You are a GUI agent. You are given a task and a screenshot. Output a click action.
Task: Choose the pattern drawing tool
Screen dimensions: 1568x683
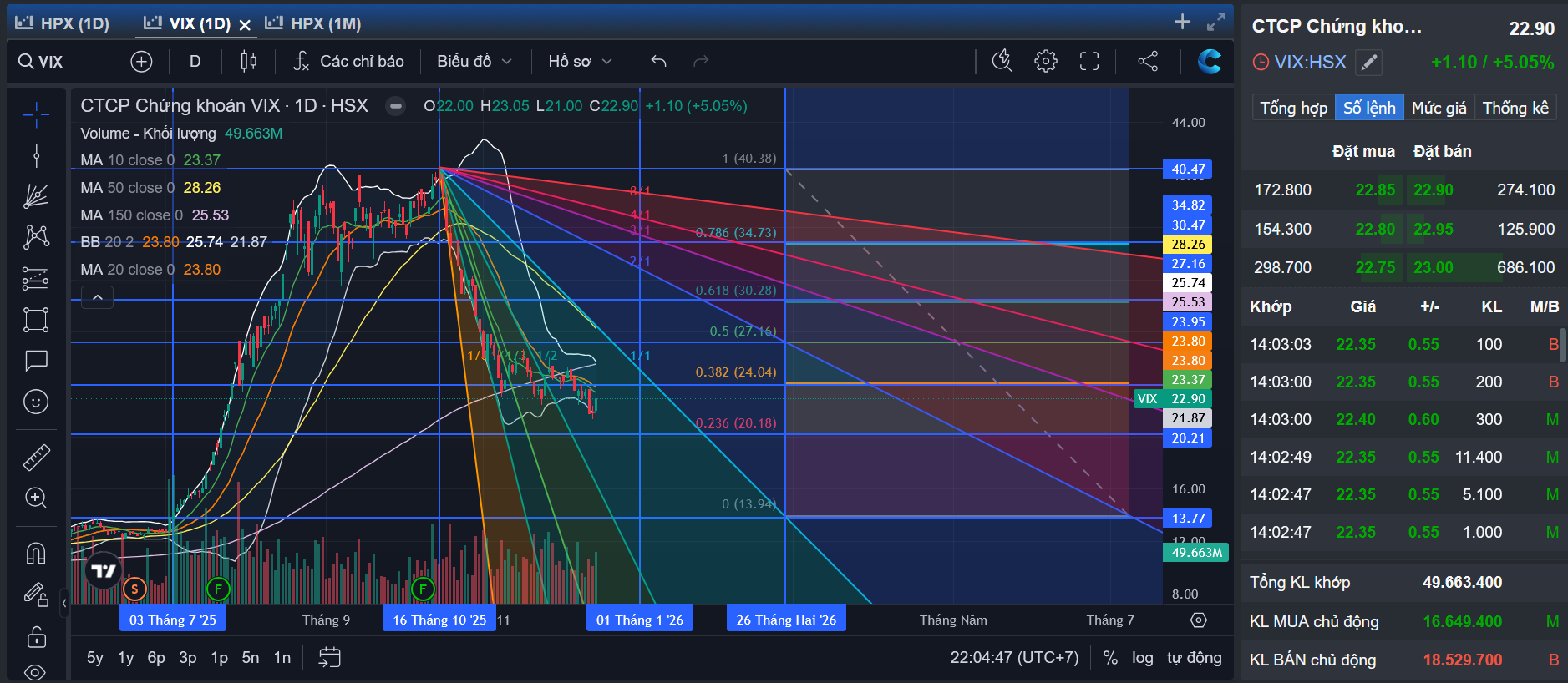click(36, 237)
